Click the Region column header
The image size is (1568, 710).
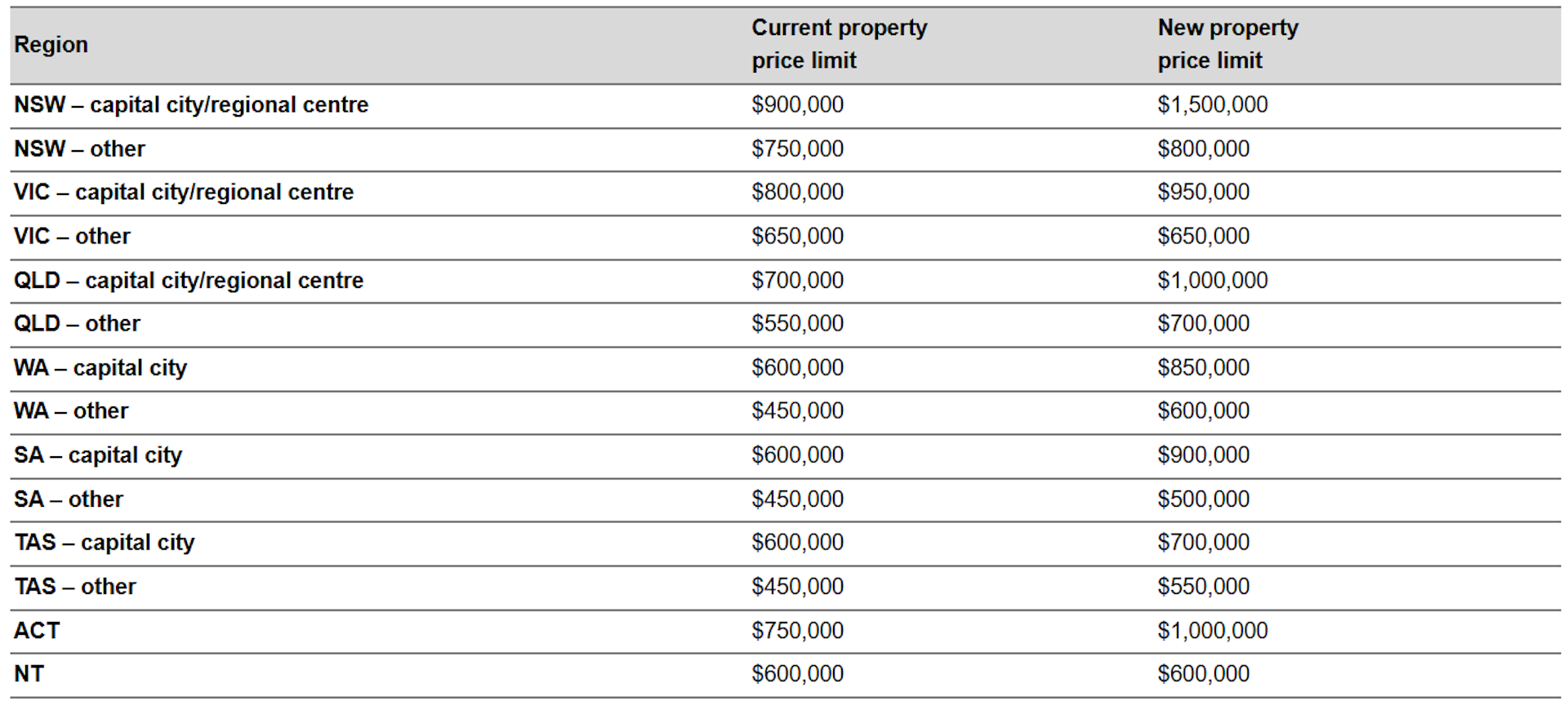(51, 44)
